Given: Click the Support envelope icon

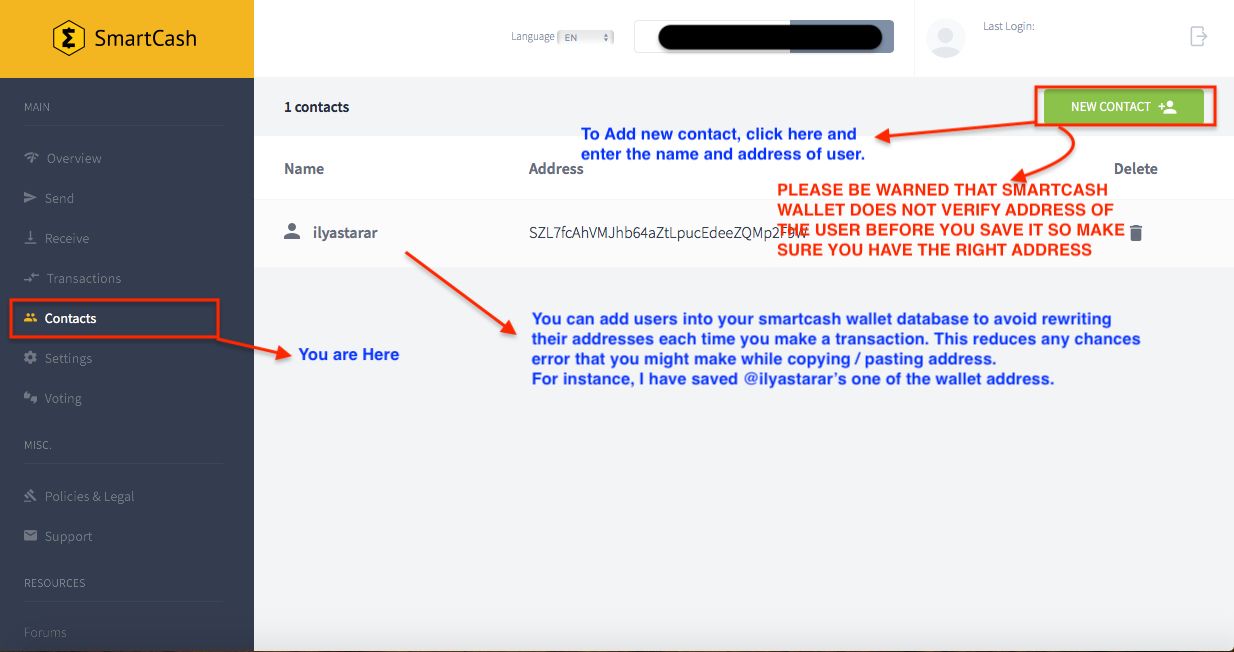Looking at the screenshot, I should click(x=30, y=536).
